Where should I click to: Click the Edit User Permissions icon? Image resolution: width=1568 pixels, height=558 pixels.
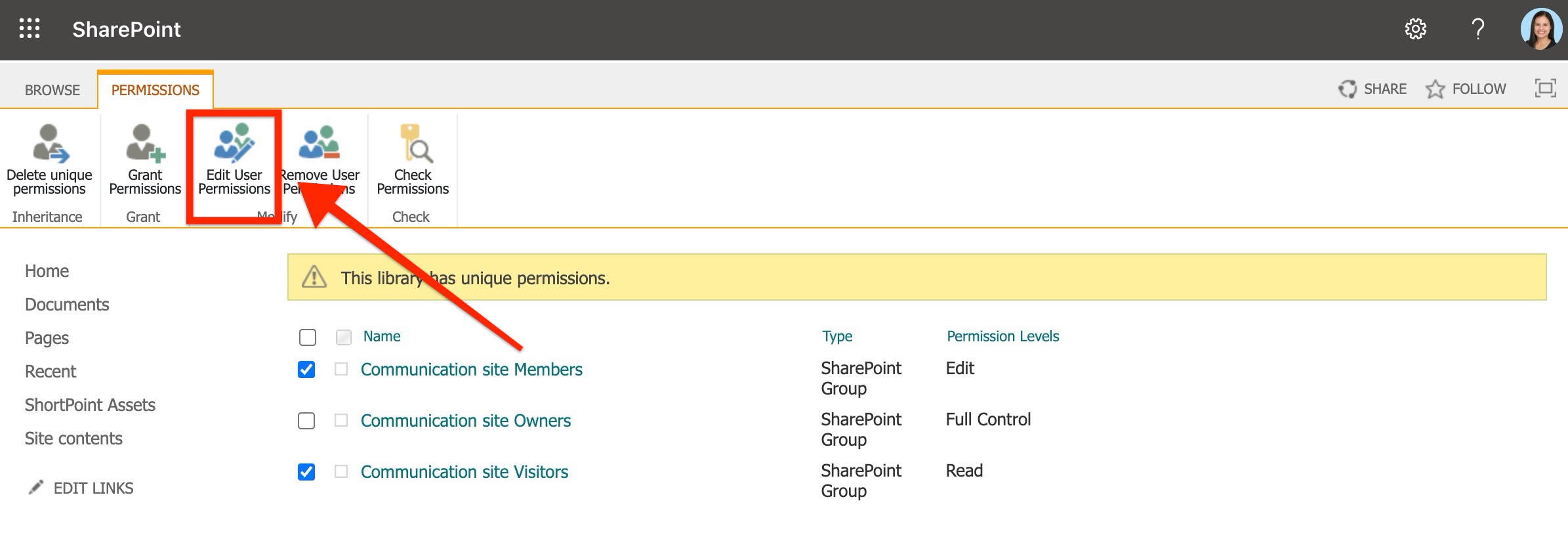[234, 143]
